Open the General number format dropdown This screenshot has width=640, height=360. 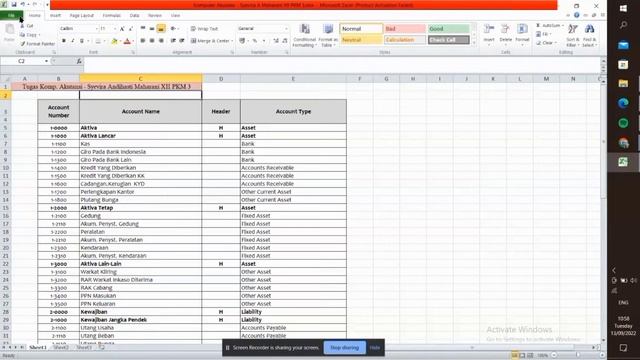286,29
